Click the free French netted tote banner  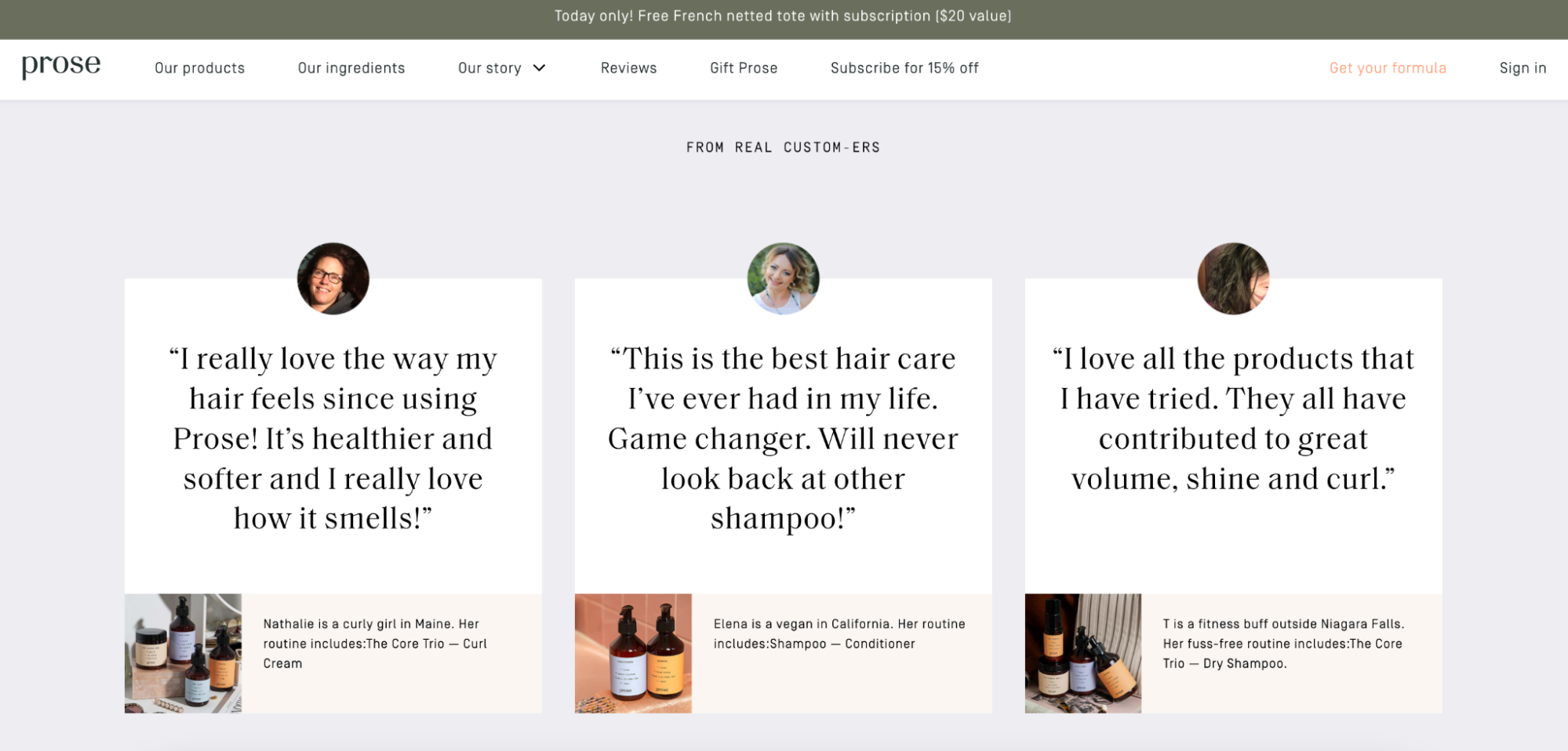(x=783, y=16)
